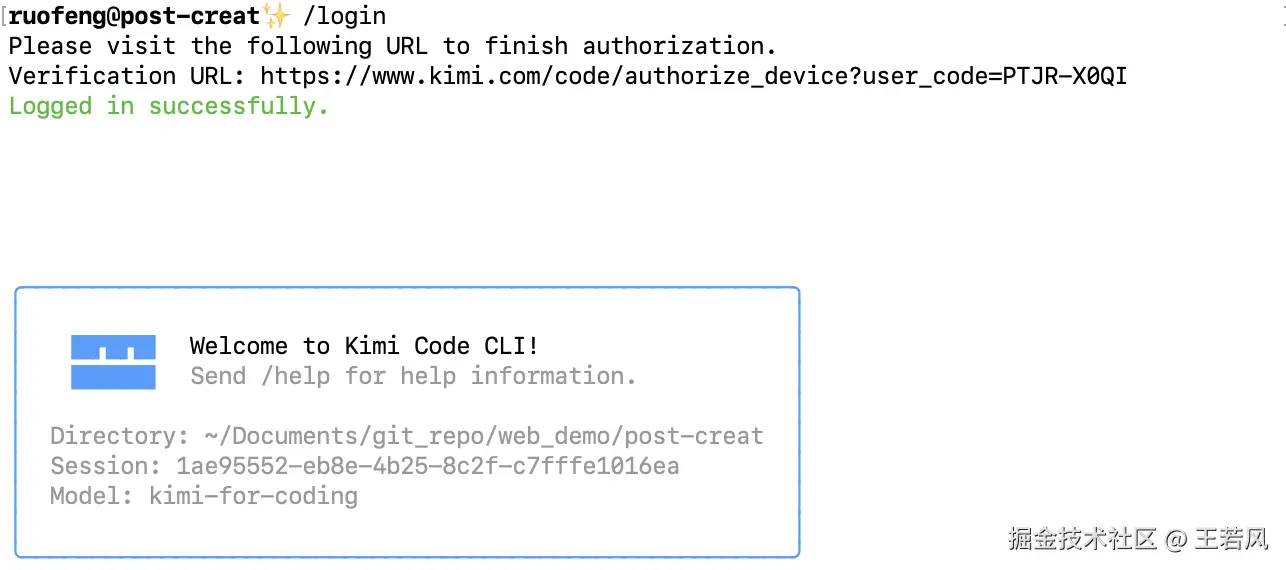Viewport: 1286px width, 570px height.
Task: Click the blue Kimi logo icon
Action: point(113,361)
